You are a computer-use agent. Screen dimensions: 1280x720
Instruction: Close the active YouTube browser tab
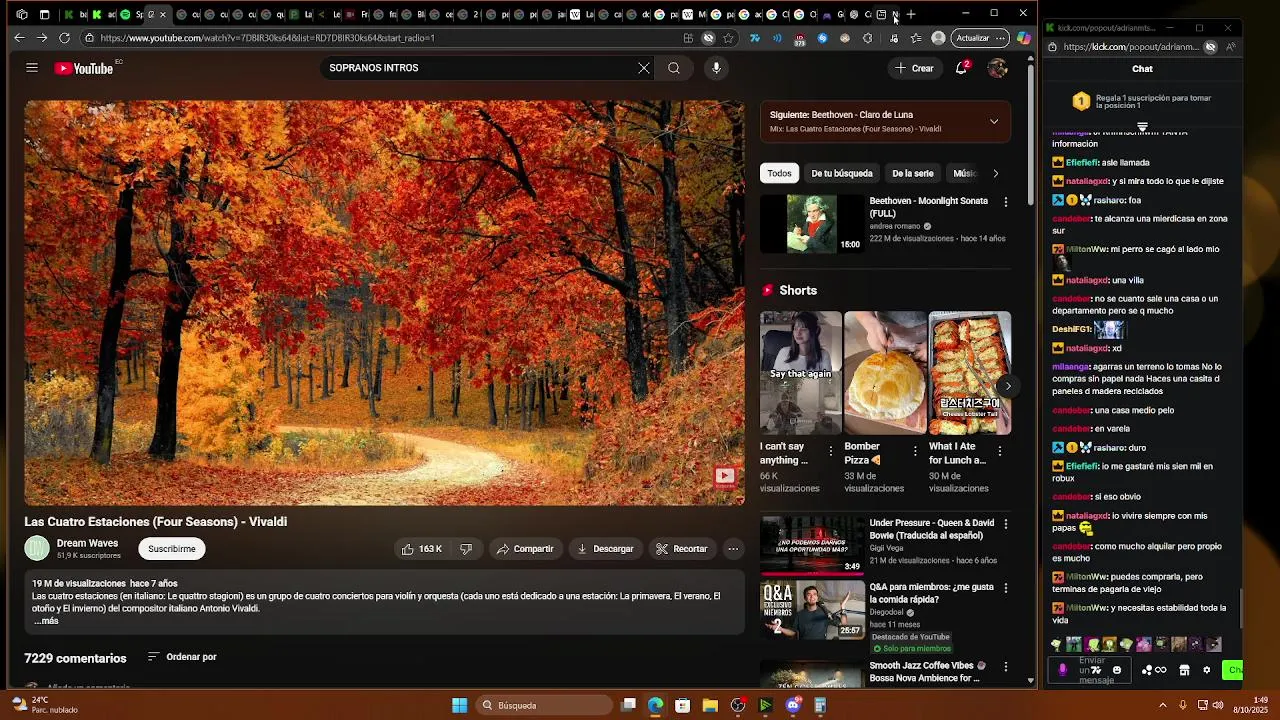[162, 14]
